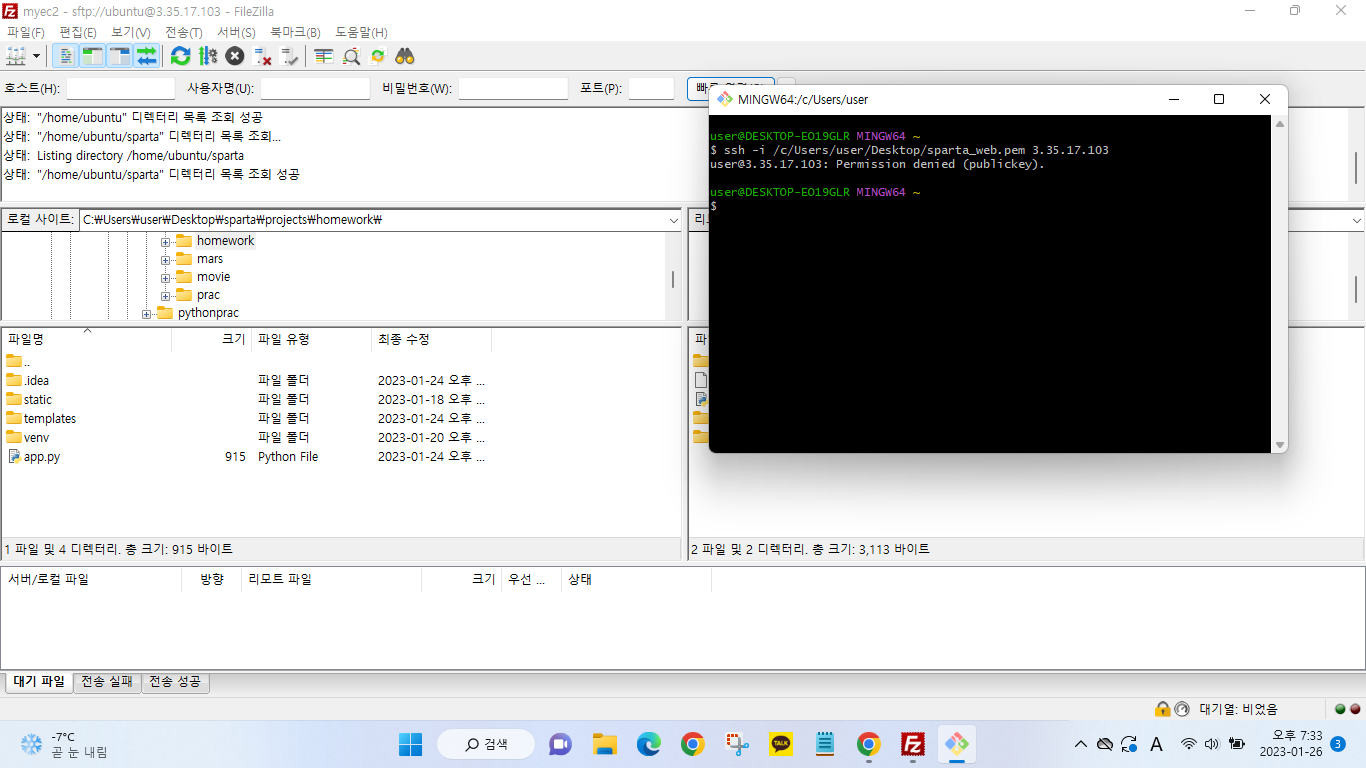This screenshot has width=1366, height=768.
Task: Open the Site Manager icon in toolbar
Action: [x=17, y=56]
